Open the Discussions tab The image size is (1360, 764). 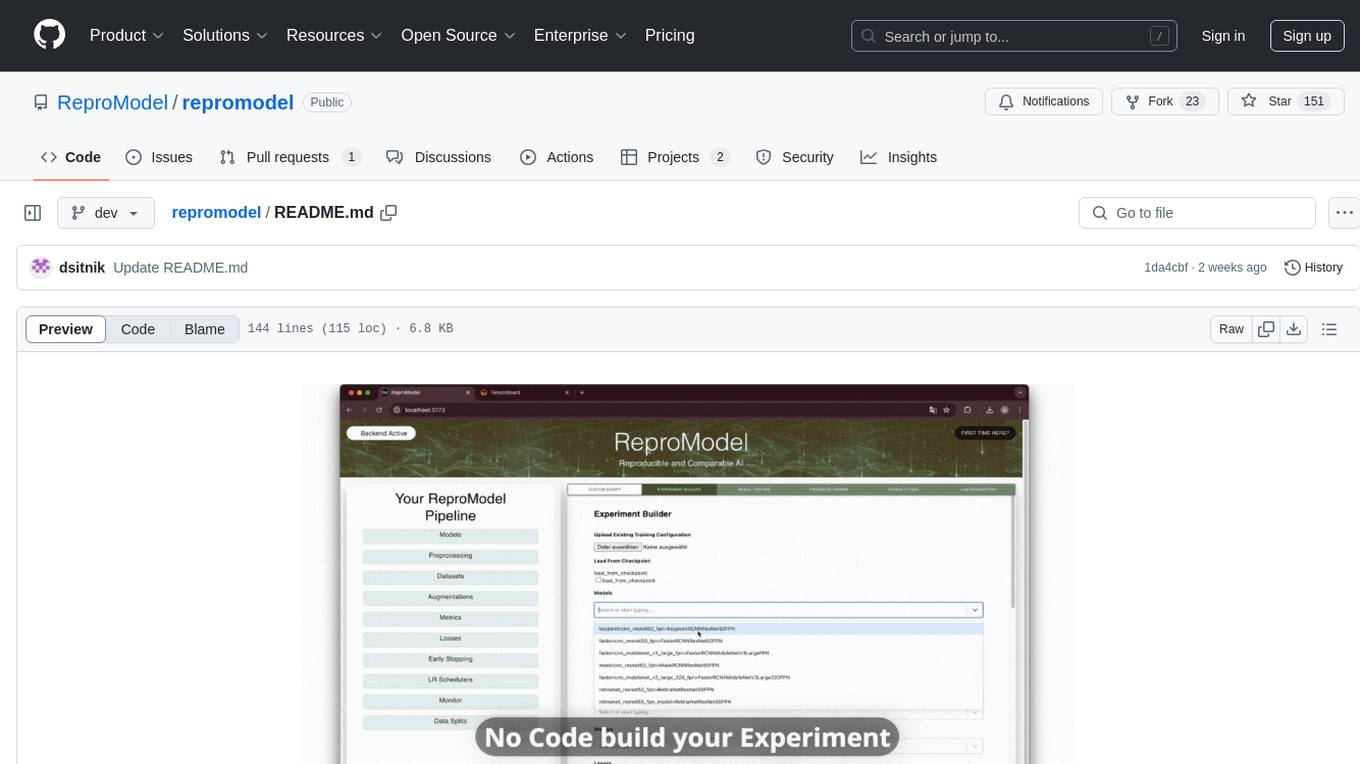point(439,157)
